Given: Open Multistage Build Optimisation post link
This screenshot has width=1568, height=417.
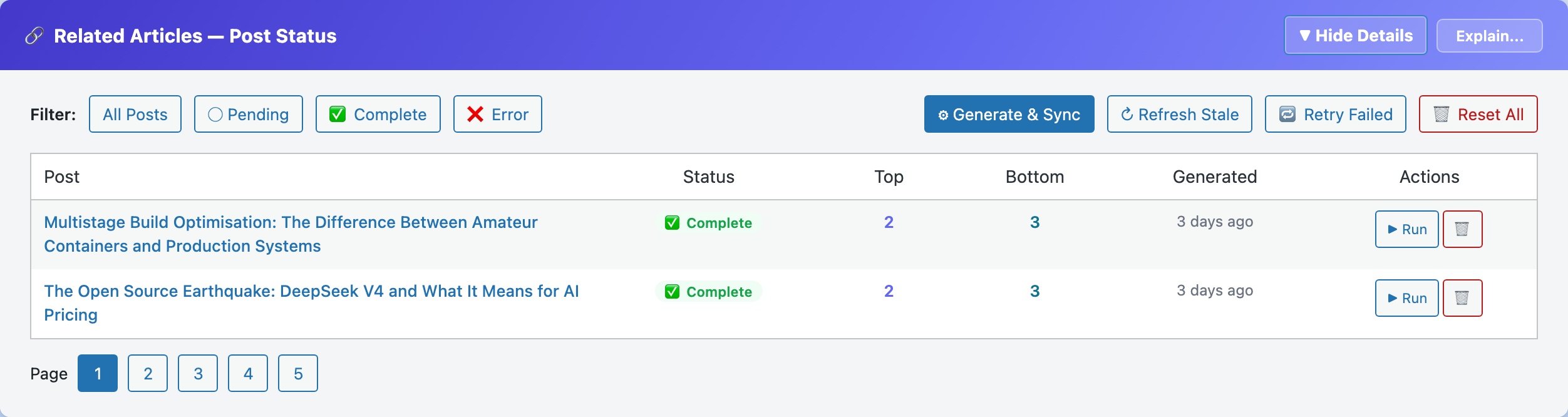Looking at the screenshot, I should pos(291,234).
